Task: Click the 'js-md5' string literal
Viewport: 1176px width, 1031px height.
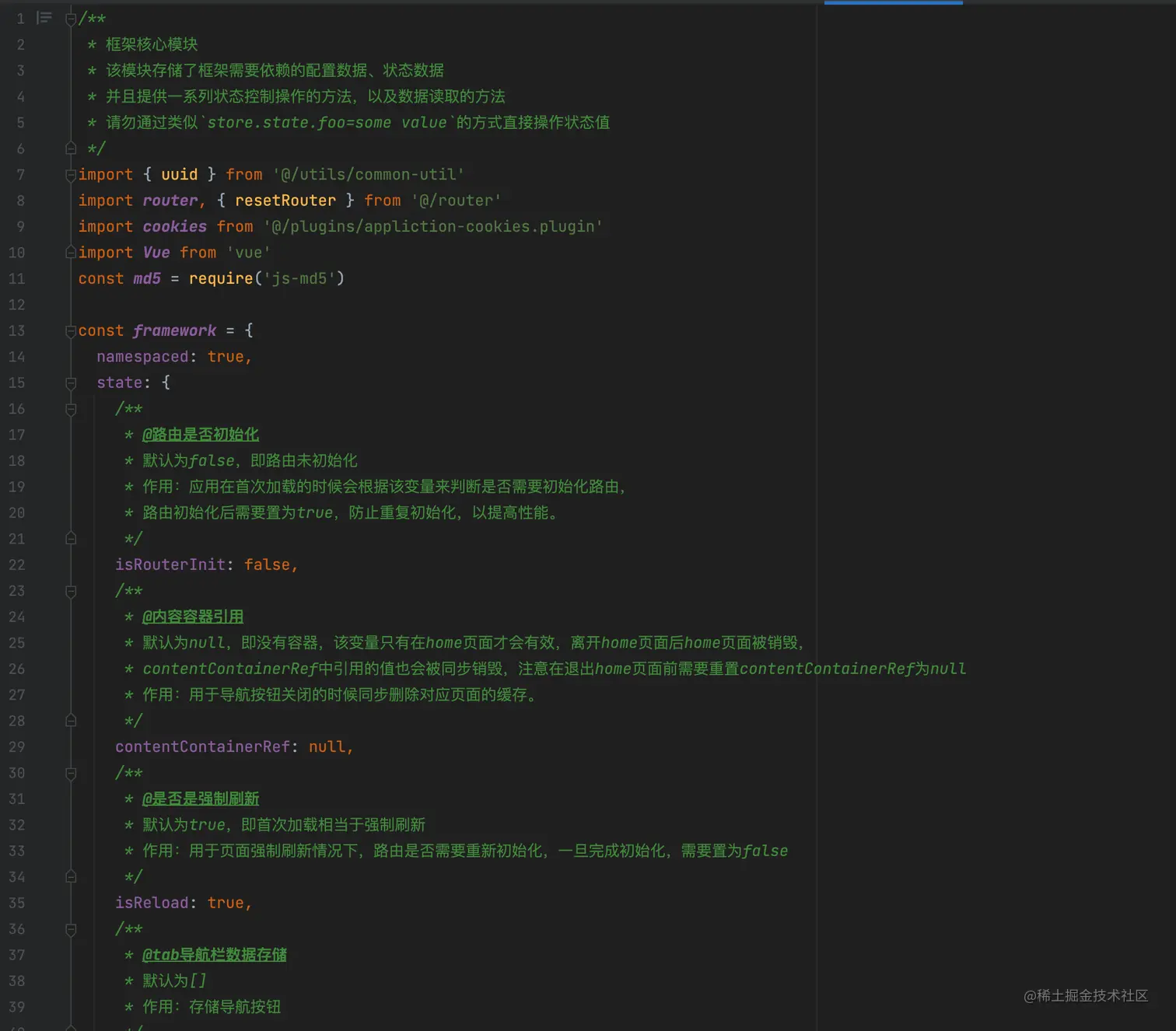Action: pyautogui.click(x=299, y=278)
